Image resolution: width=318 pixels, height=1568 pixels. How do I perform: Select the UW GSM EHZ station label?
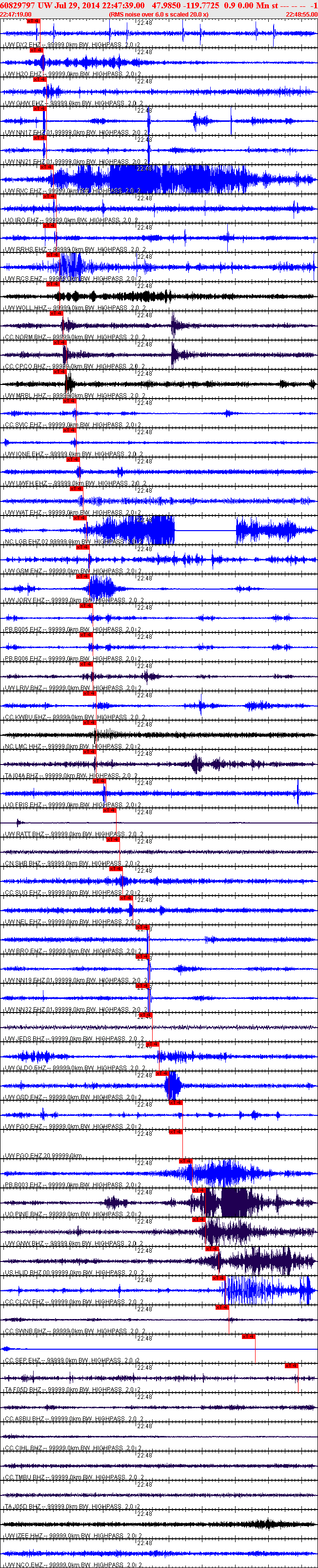(73, 571)
